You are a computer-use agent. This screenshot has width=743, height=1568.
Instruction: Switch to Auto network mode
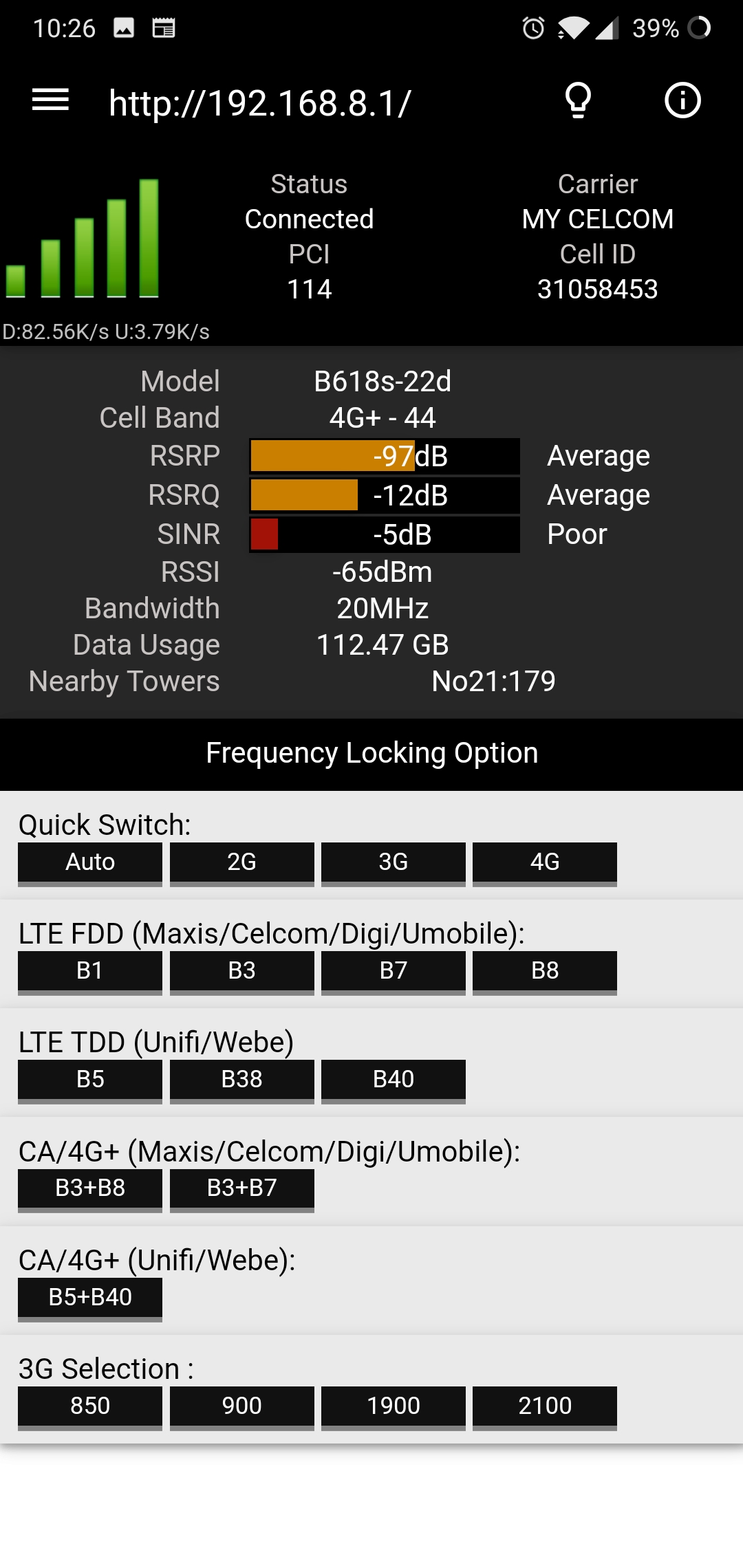pyautogui.click(x=90, y=864)
